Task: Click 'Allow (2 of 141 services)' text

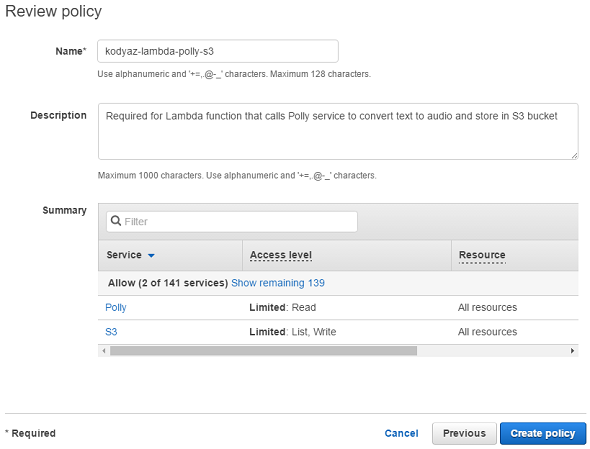Action: 168,283
